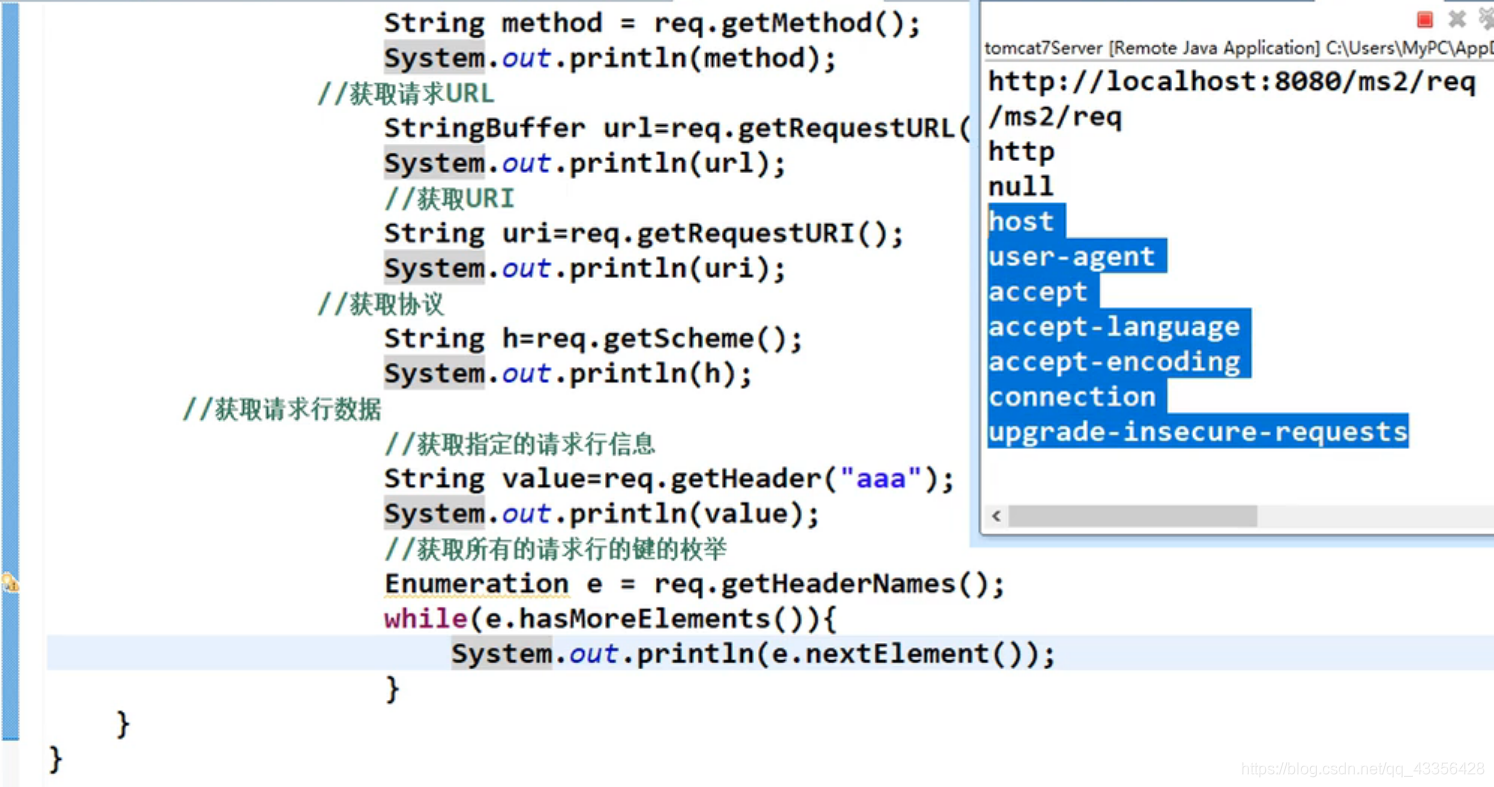Screen dimensions: 1494x787
Task: Click the //获取请求URL comment
Action: [406, 94]
